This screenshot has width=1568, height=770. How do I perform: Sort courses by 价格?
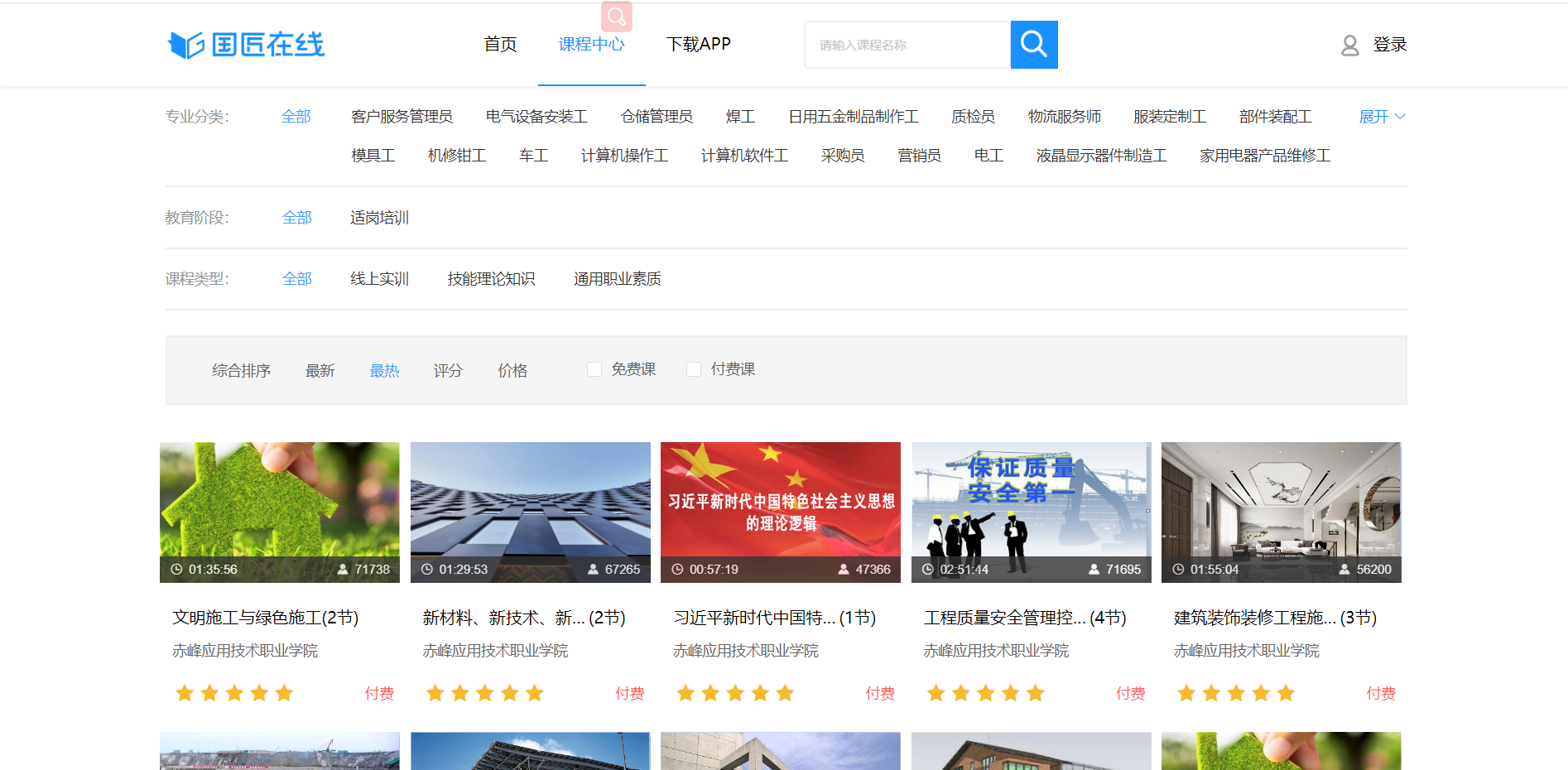[512, 371]
